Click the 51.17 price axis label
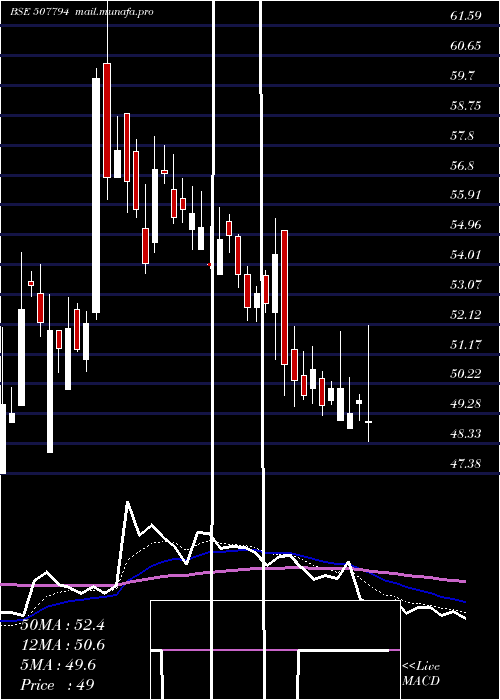This screenshot has height=700, width=500. click(466, 345)
